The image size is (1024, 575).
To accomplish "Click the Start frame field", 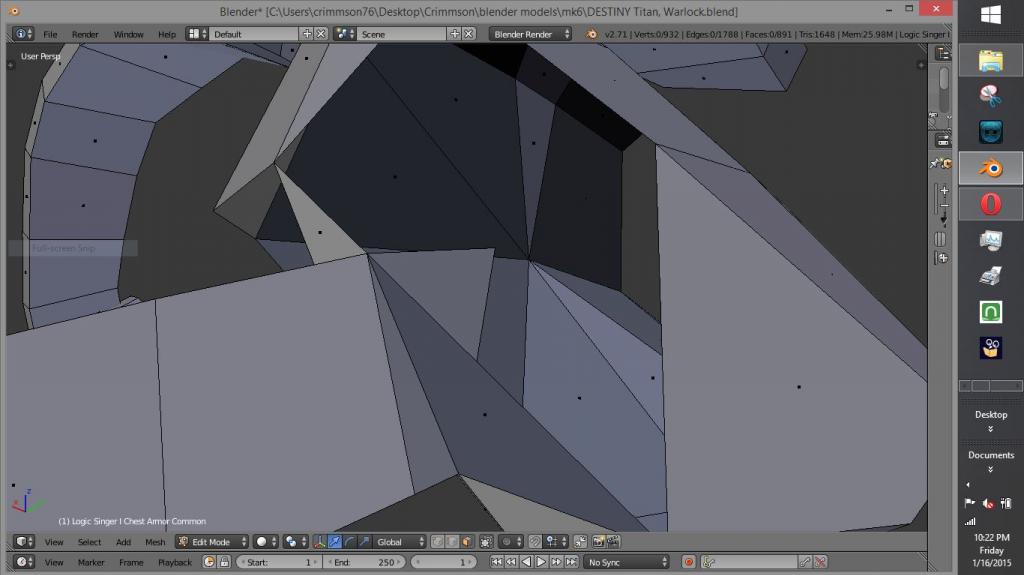I will pos(279,562).
